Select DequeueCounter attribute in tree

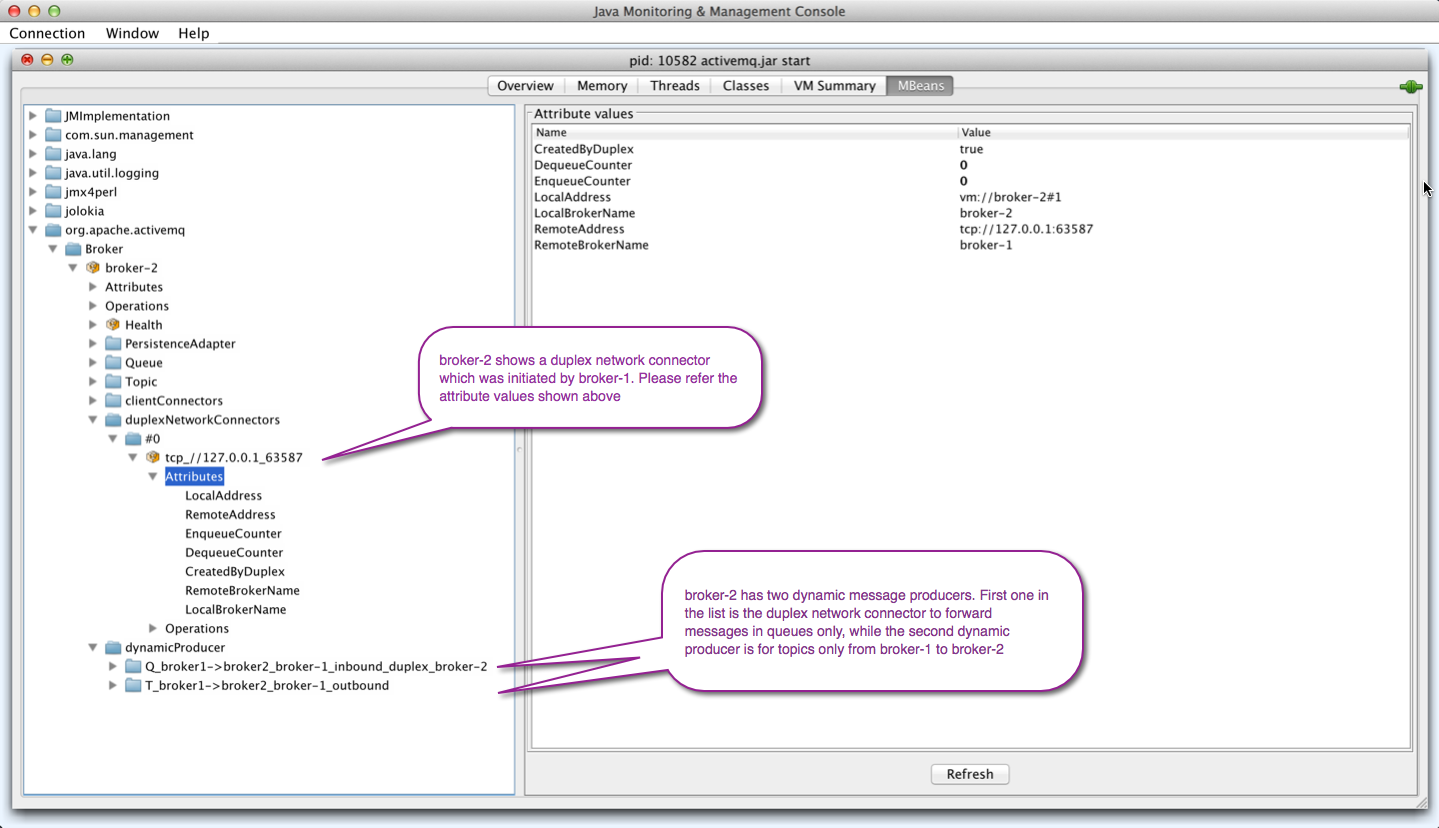[234, 553]
